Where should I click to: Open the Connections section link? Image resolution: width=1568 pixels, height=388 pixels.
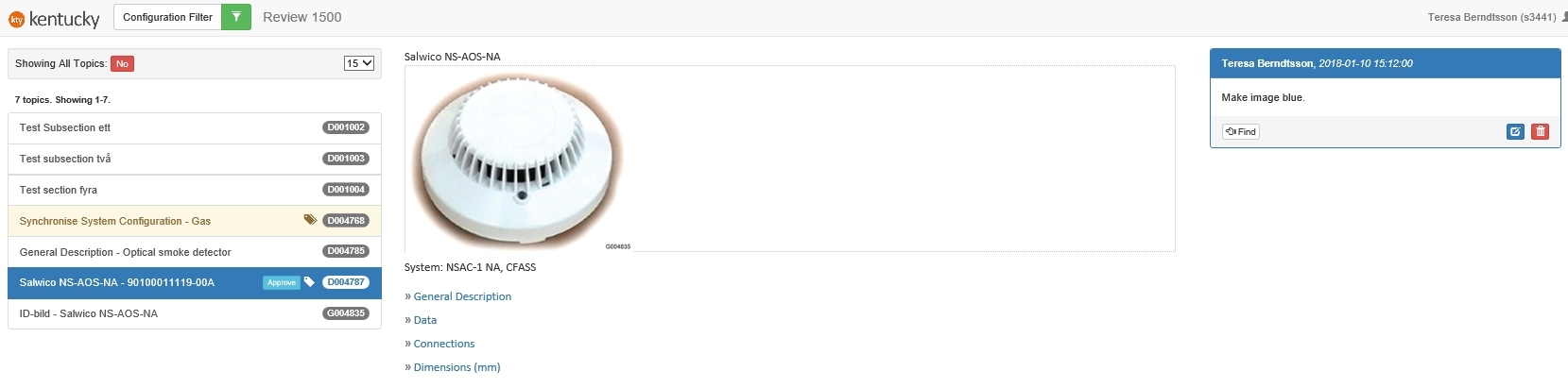click(444, 344)
